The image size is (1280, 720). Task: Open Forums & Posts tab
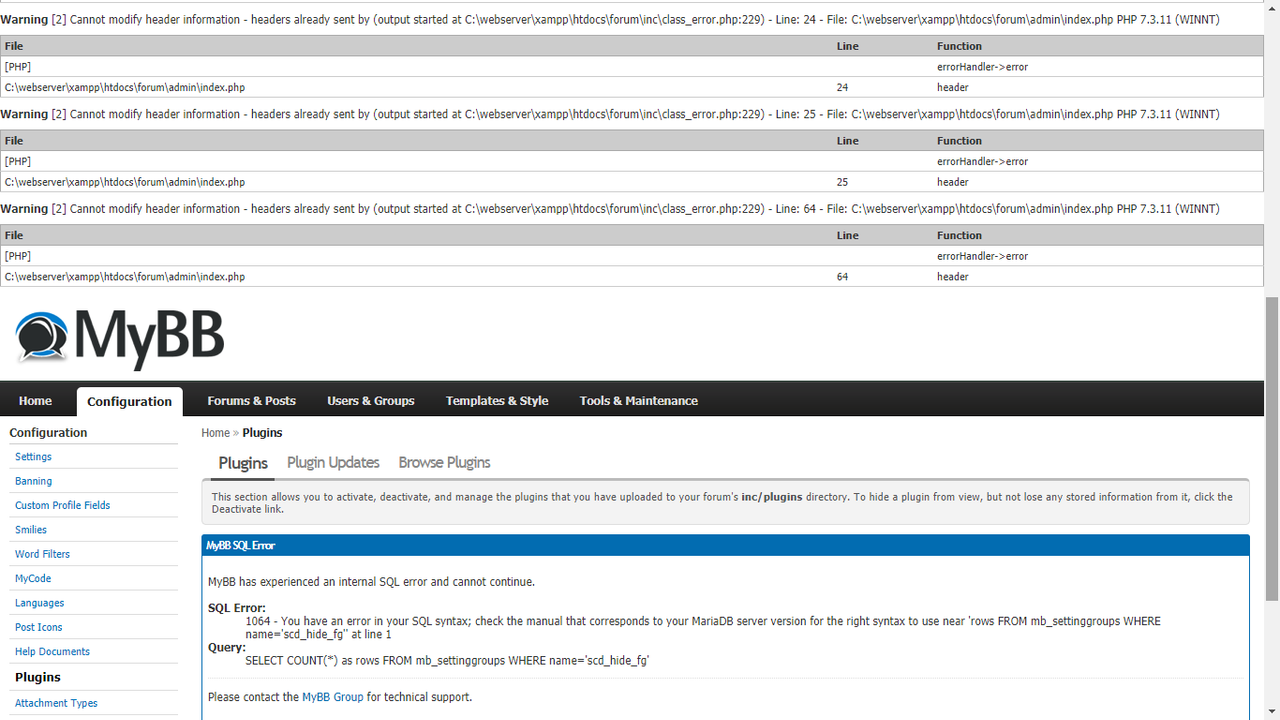[x=251, y=401]
